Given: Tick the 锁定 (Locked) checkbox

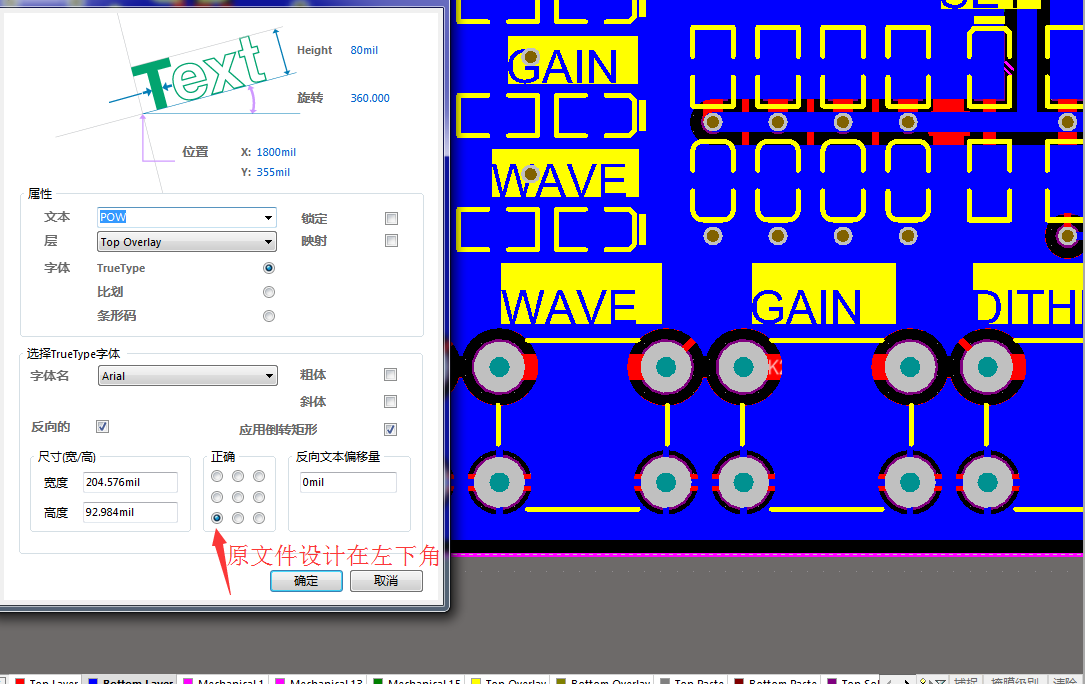Looking at the screenshot, I should (392, 218).
